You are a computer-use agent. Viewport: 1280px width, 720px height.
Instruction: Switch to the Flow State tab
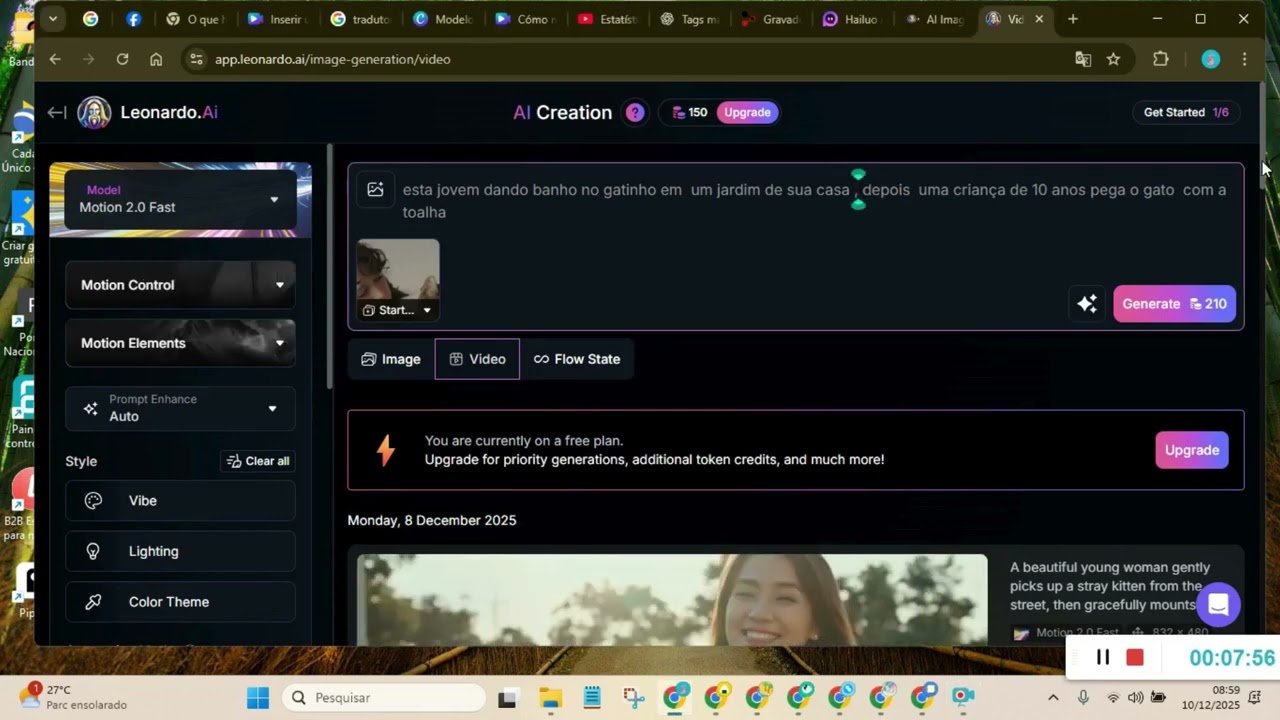click(x=577, y=359)
